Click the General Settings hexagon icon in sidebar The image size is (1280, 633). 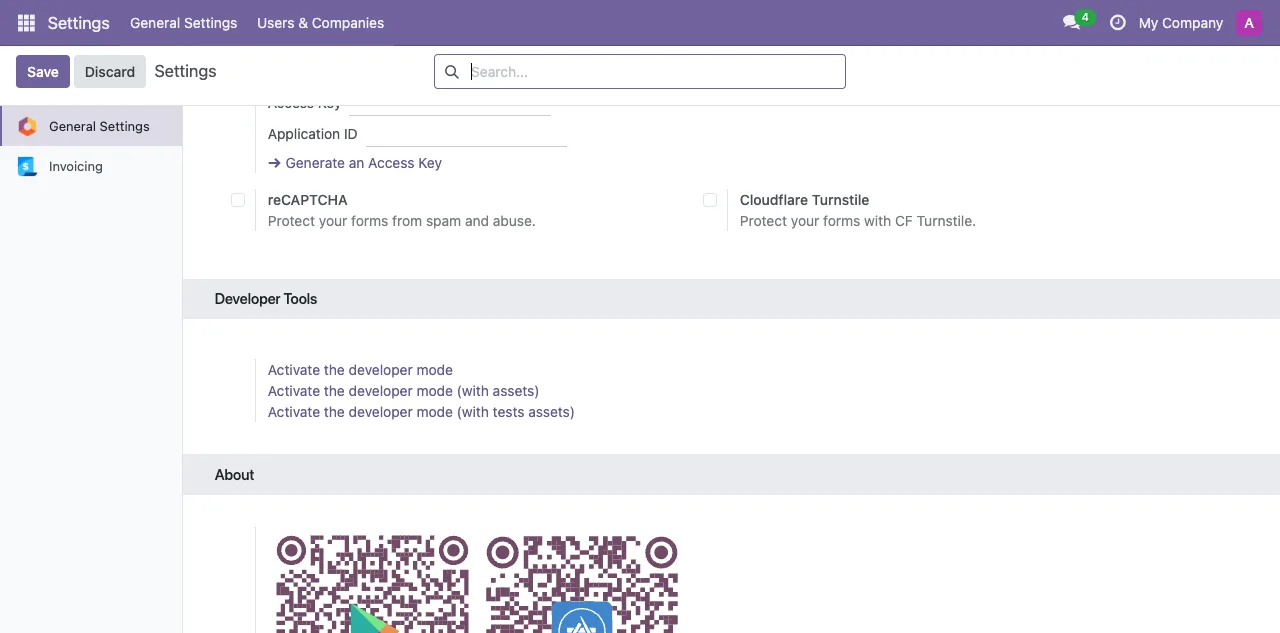point(28,126)
